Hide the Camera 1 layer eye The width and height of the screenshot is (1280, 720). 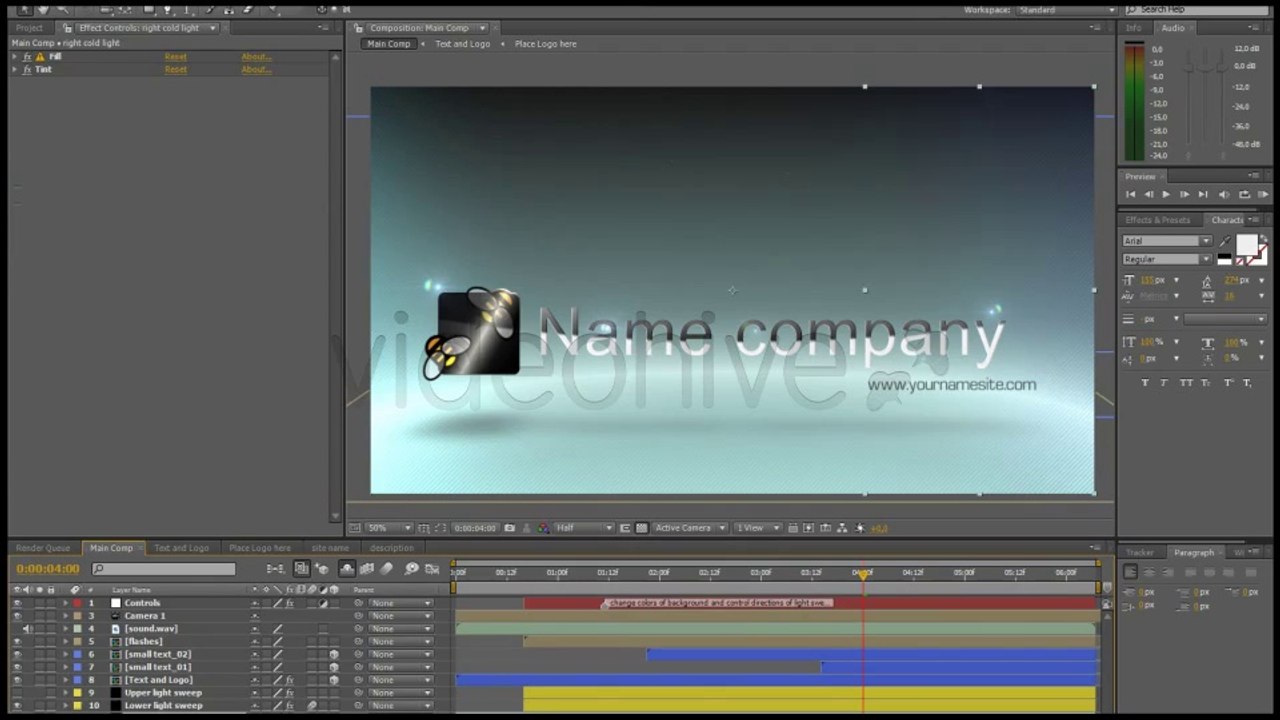17,616
